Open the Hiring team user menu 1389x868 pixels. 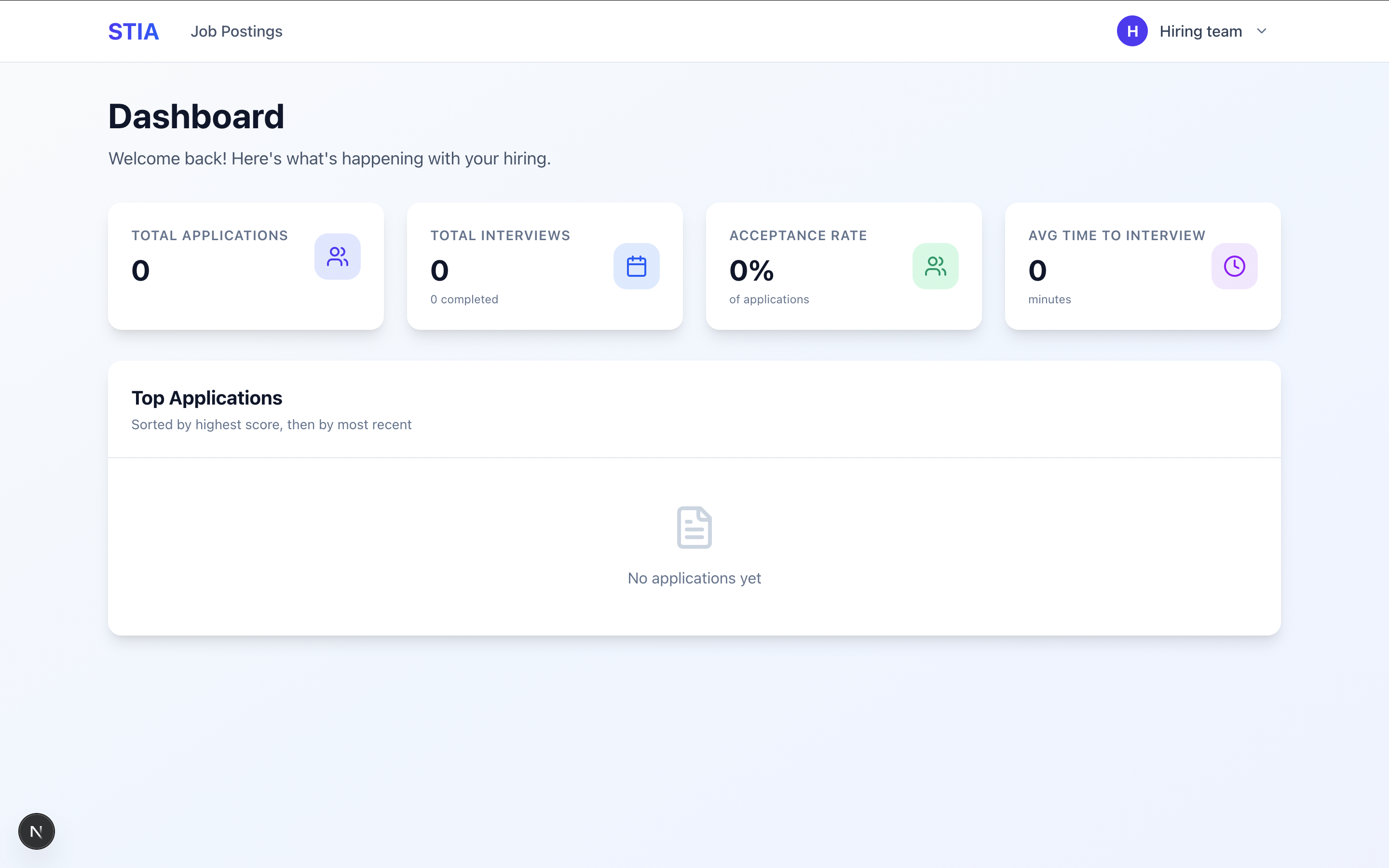(1200, 31)
